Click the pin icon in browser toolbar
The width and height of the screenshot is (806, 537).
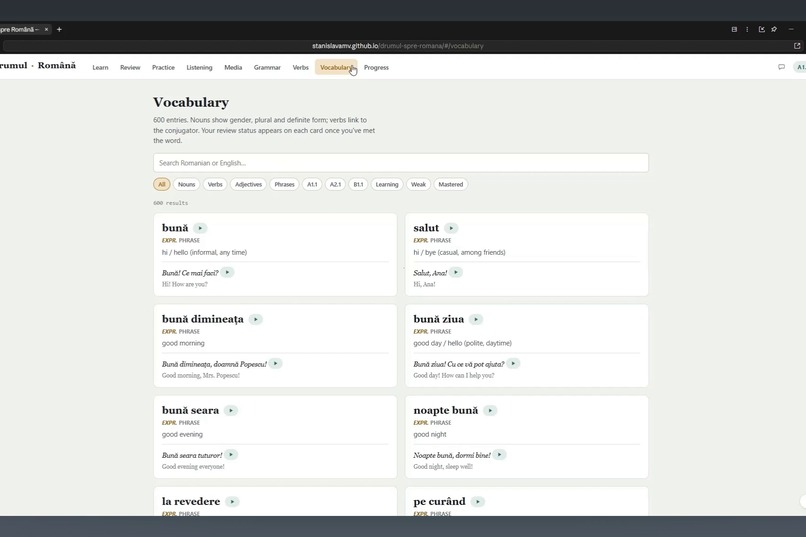[774, 29]
